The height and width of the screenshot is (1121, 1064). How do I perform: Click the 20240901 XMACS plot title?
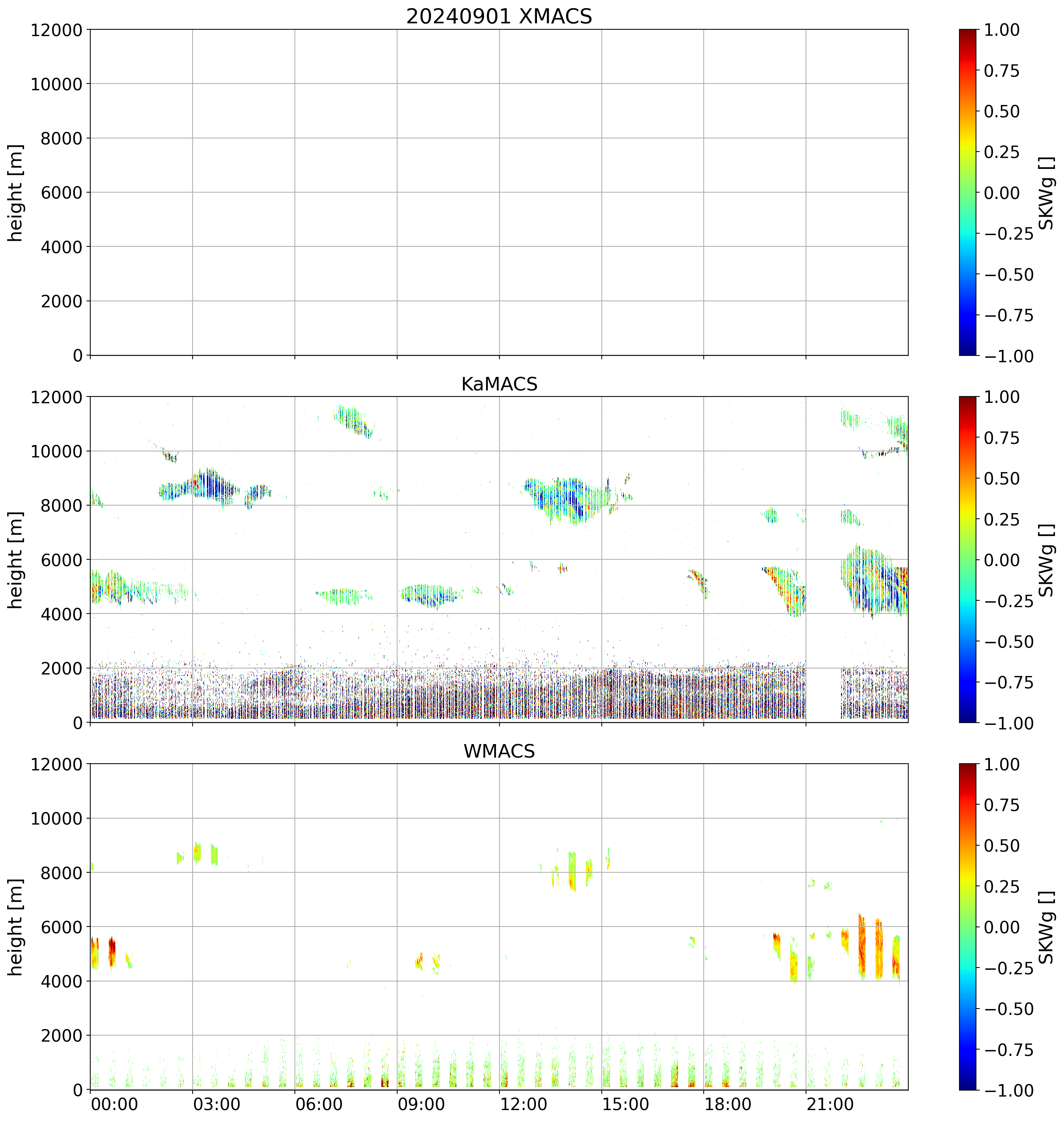click(499, 16)
